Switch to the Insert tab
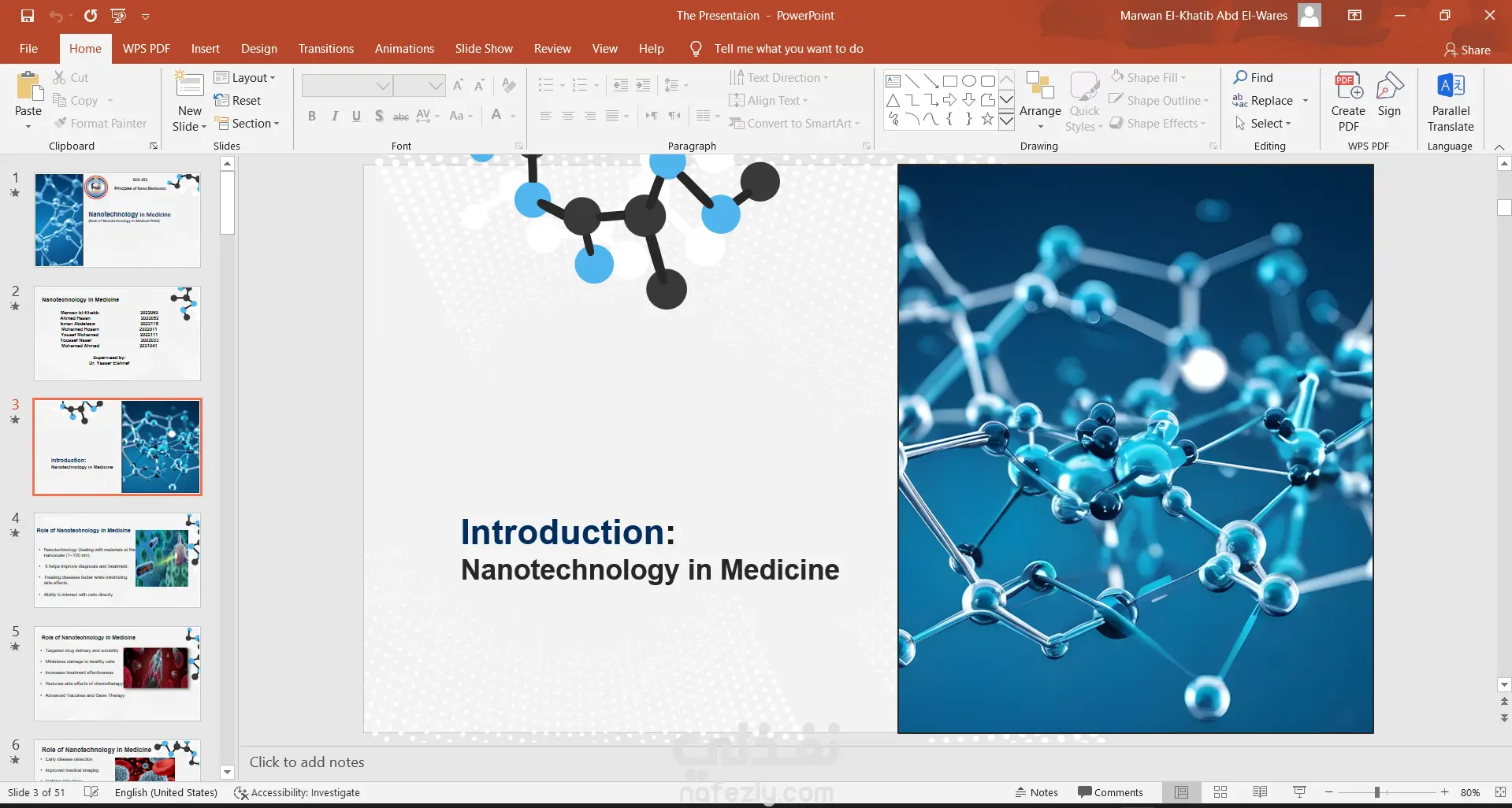 (205, 49)
